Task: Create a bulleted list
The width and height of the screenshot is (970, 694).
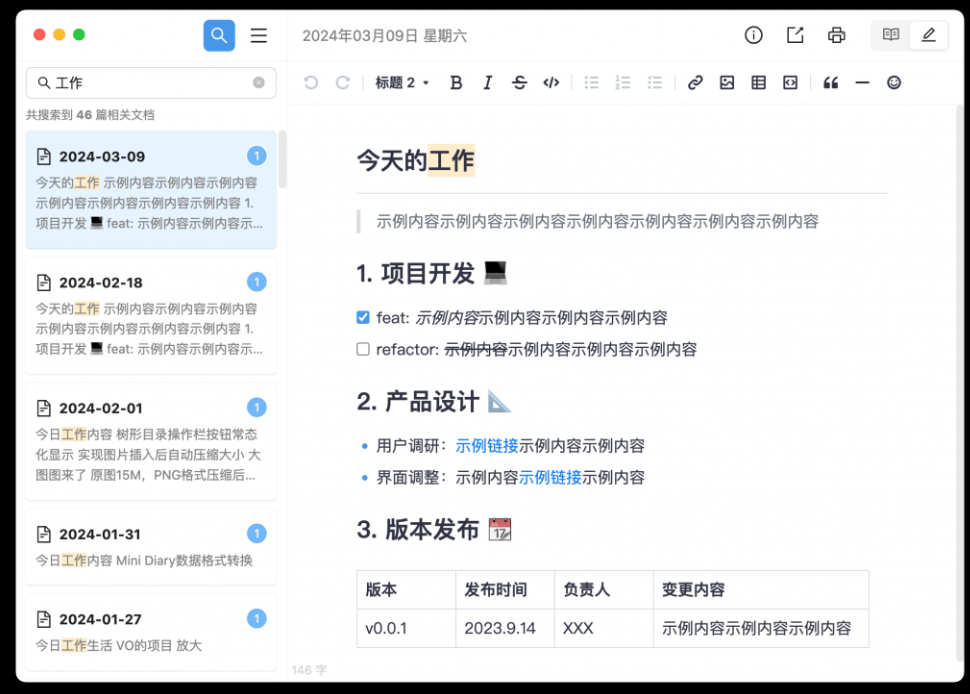Action: point(591,82)
